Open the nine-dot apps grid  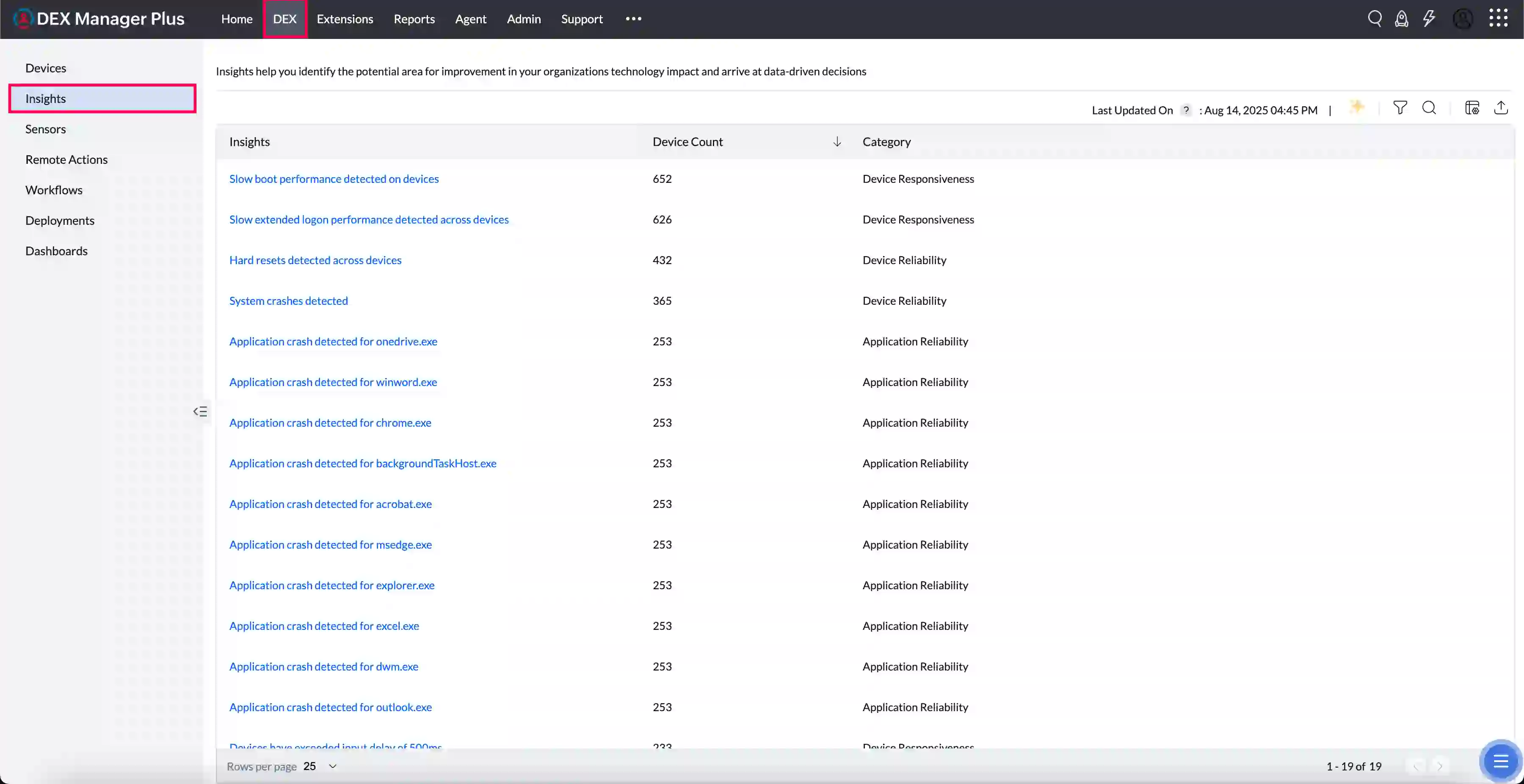(1498, 18)
